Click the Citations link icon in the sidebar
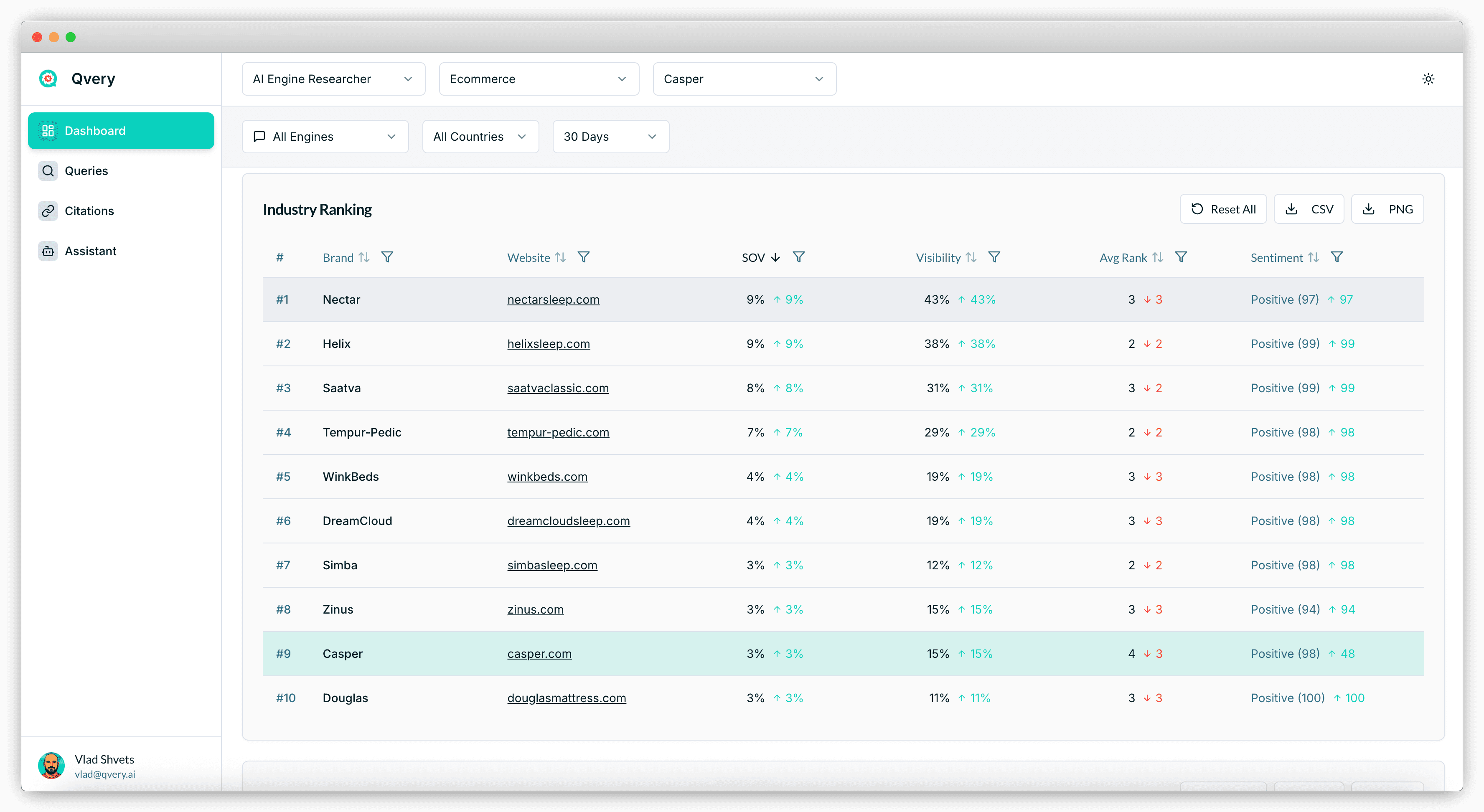Screen dimensions: 1484x812 click(48, 211)
